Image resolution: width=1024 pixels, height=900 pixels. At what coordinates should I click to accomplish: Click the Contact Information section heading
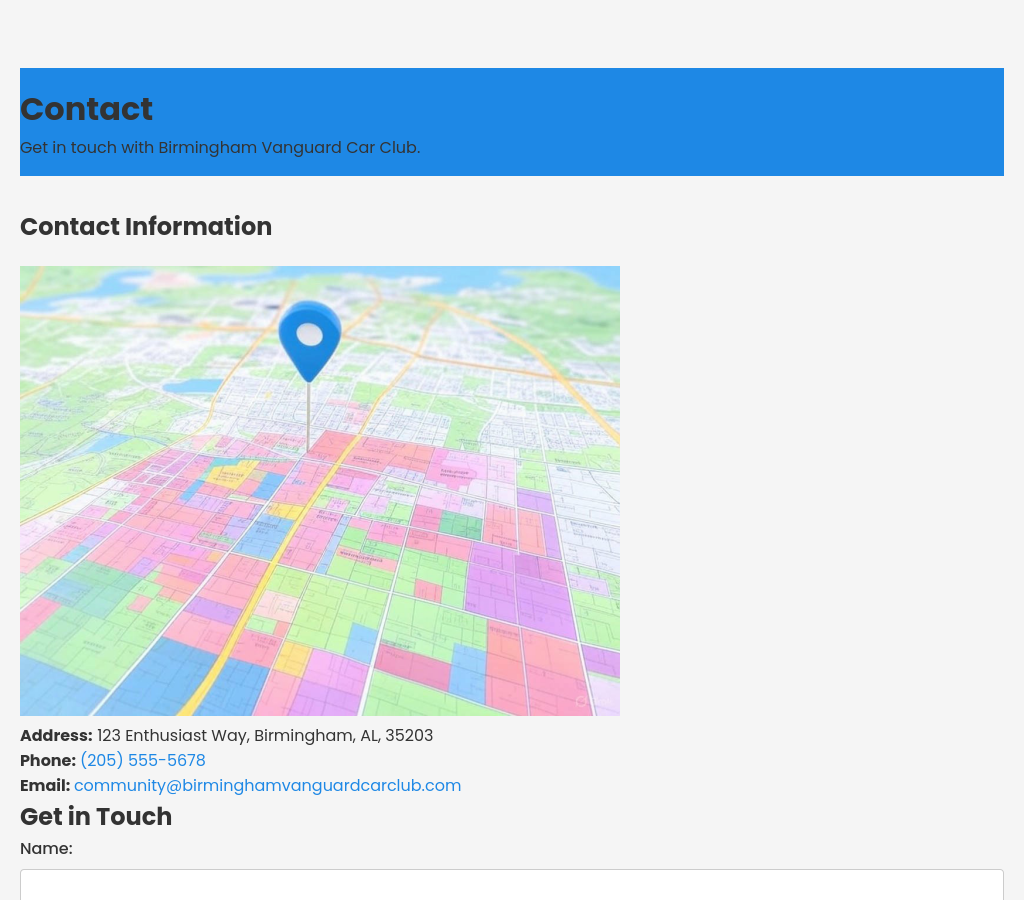146,227
